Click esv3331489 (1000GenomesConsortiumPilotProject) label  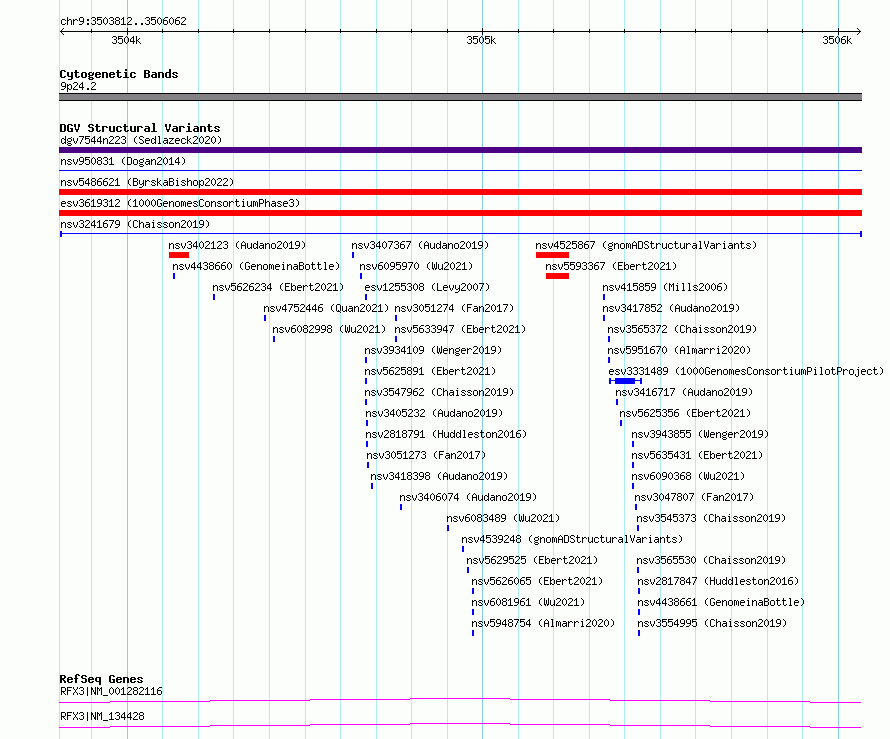[746, 371]
